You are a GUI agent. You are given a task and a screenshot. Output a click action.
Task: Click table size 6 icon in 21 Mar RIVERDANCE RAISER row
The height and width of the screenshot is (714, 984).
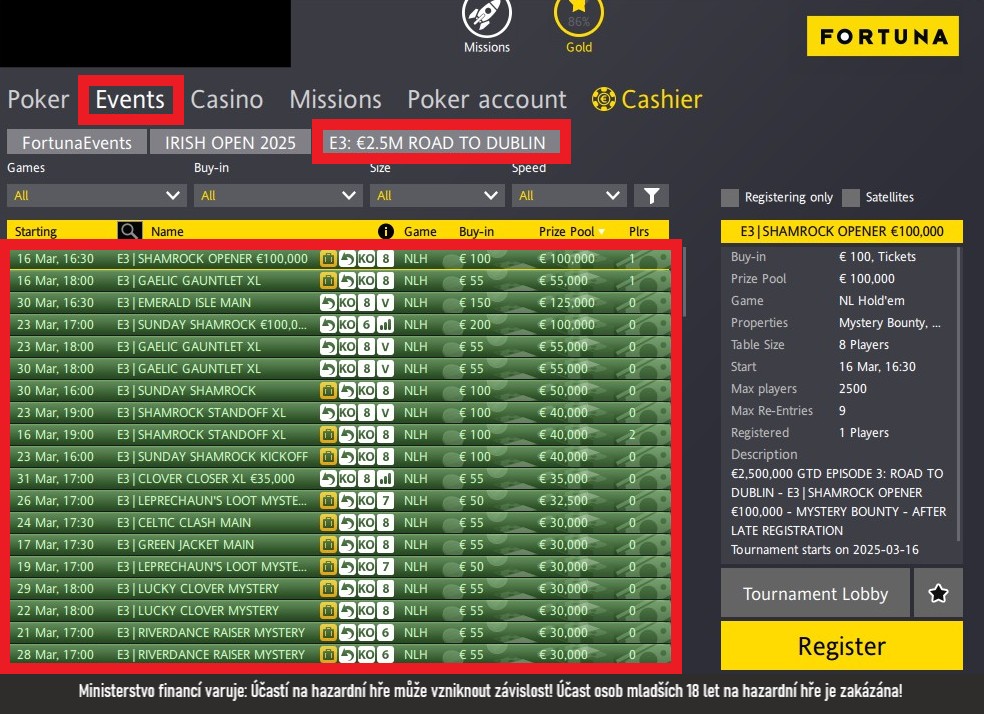[x=386, y=632]
